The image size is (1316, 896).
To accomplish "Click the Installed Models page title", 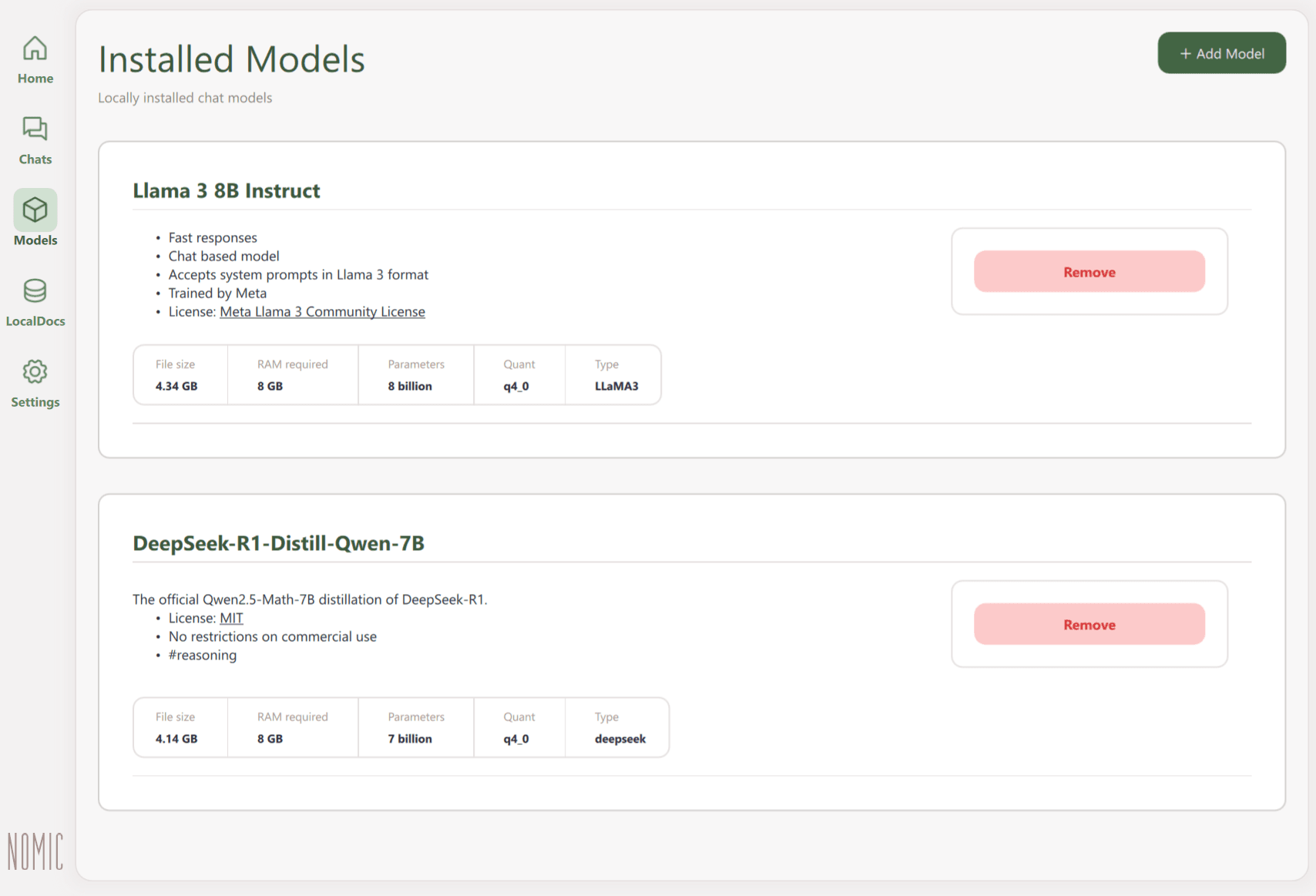I will pos(231,59).
